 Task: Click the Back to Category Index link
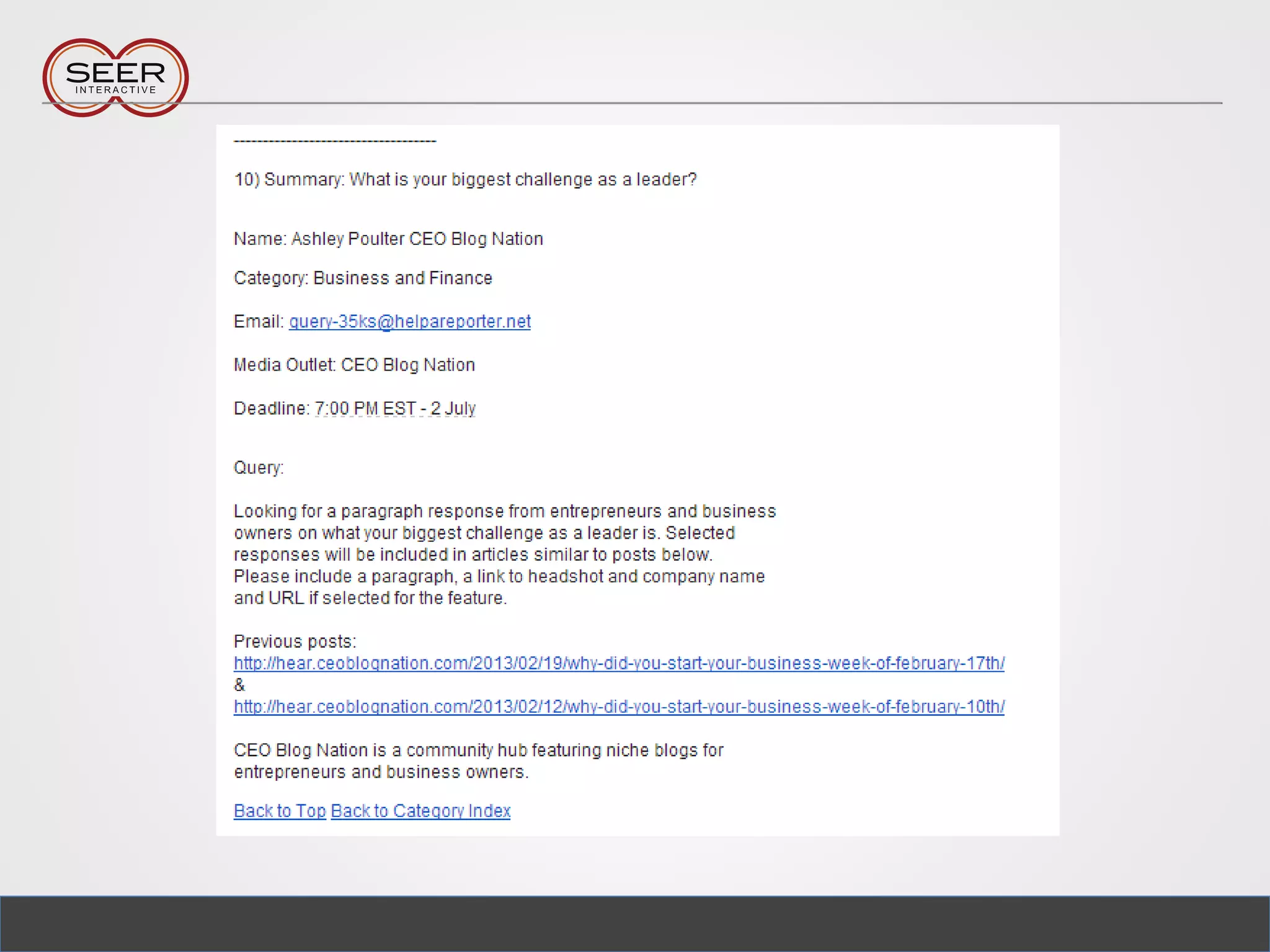(x=420, y=811)
